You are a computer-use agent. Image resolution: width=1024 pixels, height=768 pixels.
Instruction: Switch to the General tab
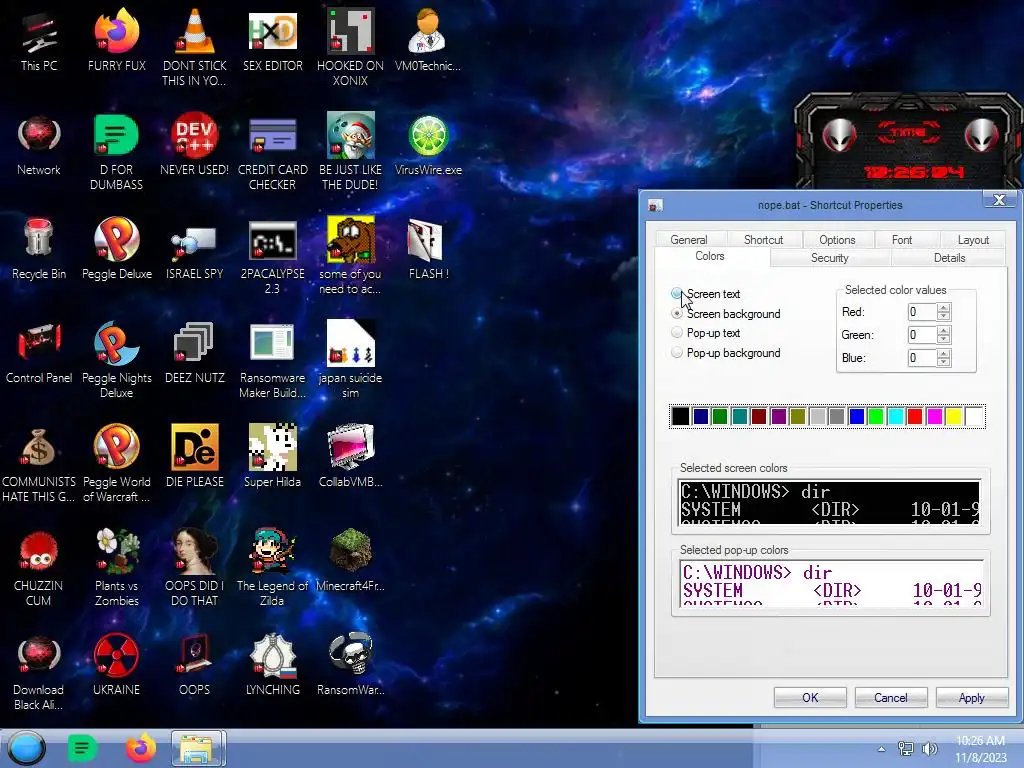pyautogui.click(x=688, y=240)
